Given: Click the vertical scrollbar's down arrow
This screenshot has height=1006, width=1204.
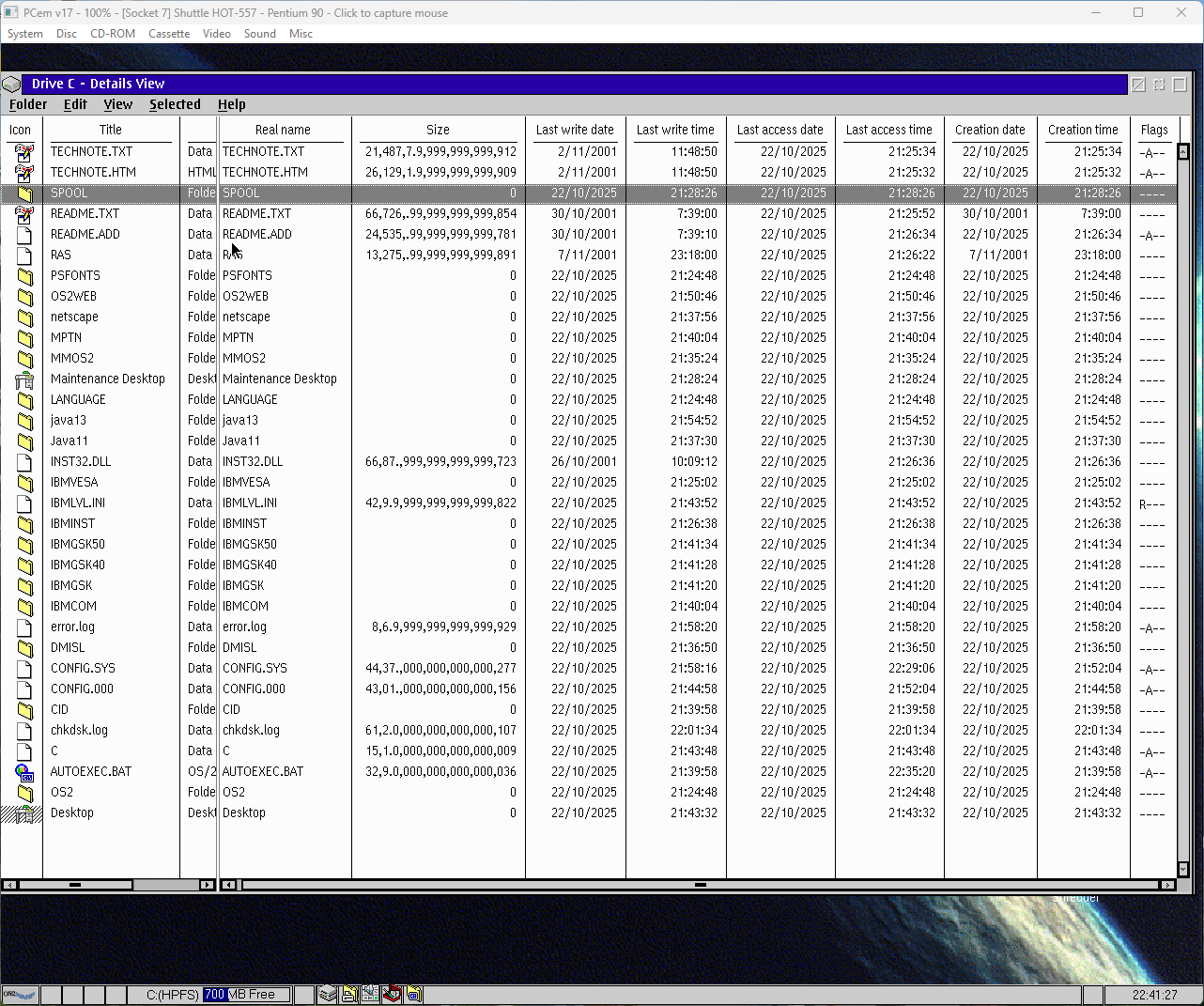Looking at the screenshot, I should (1183, 870).
